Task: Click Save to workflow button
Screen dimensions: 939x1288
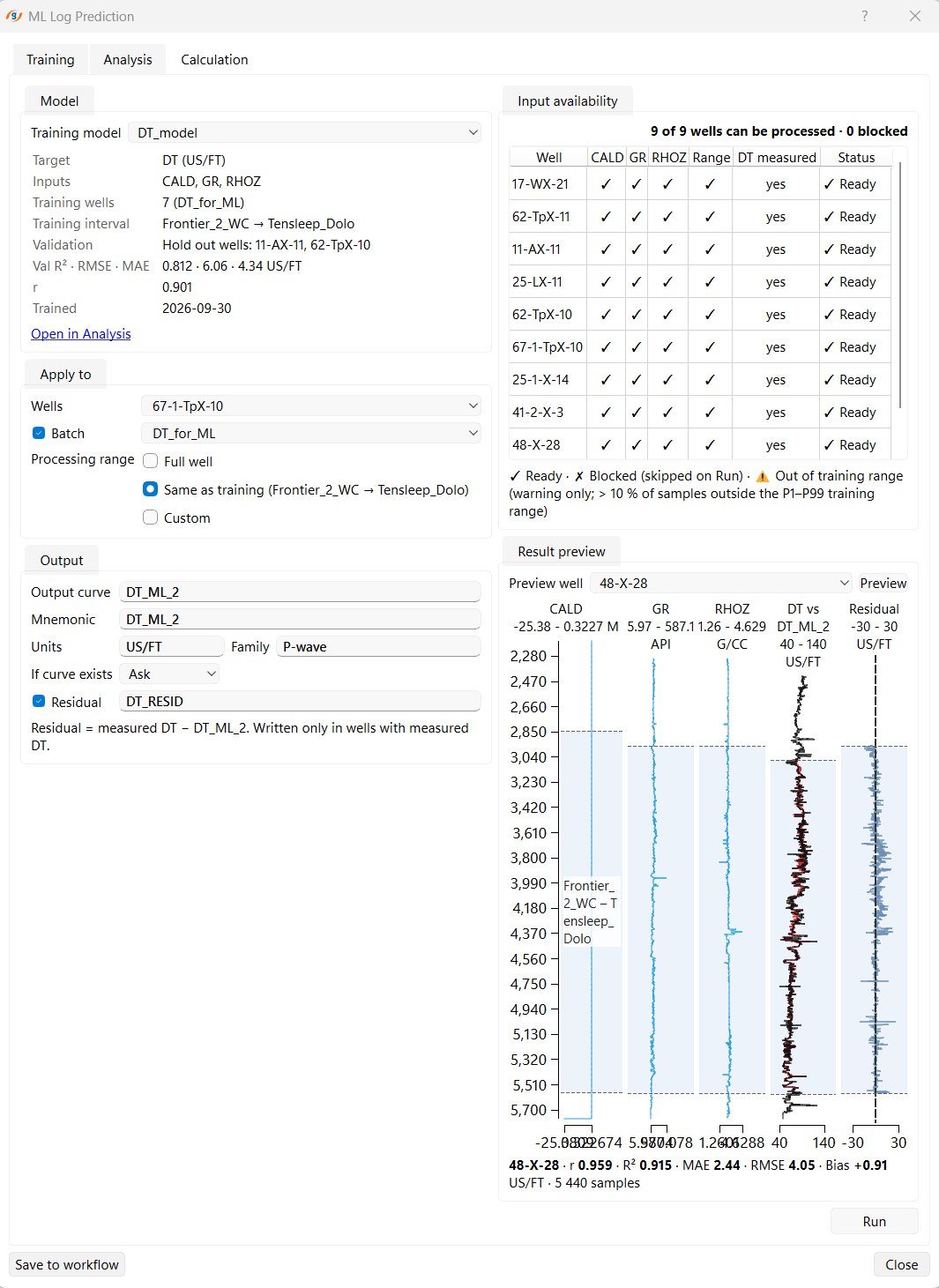Action: pos(67,1264)
